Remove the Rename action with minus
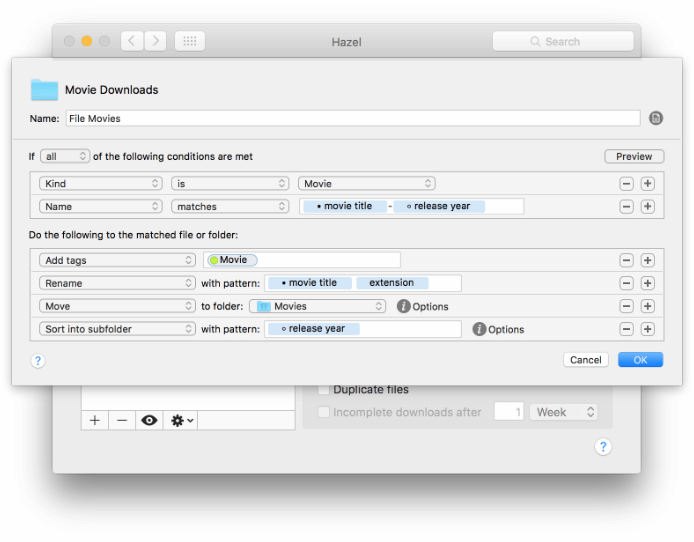694x542 pixels. point(626,283)
